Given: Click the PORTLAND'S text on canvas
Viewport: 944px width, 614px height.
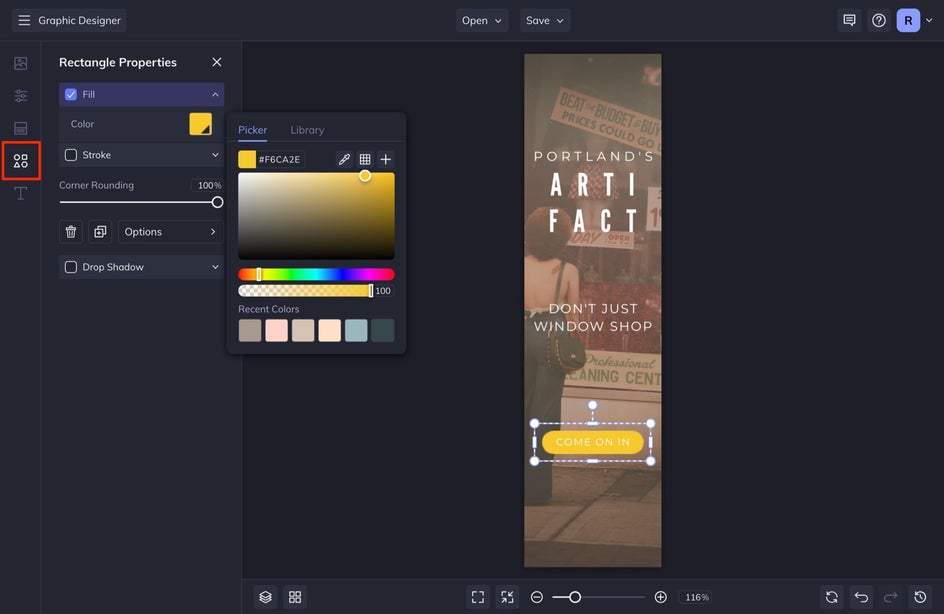Looking at the screenshot, I should [x=593, y=157].
